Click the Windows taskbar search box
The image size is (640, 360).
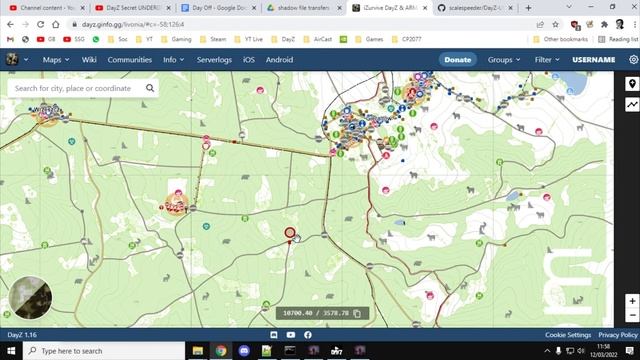point(104,351)
